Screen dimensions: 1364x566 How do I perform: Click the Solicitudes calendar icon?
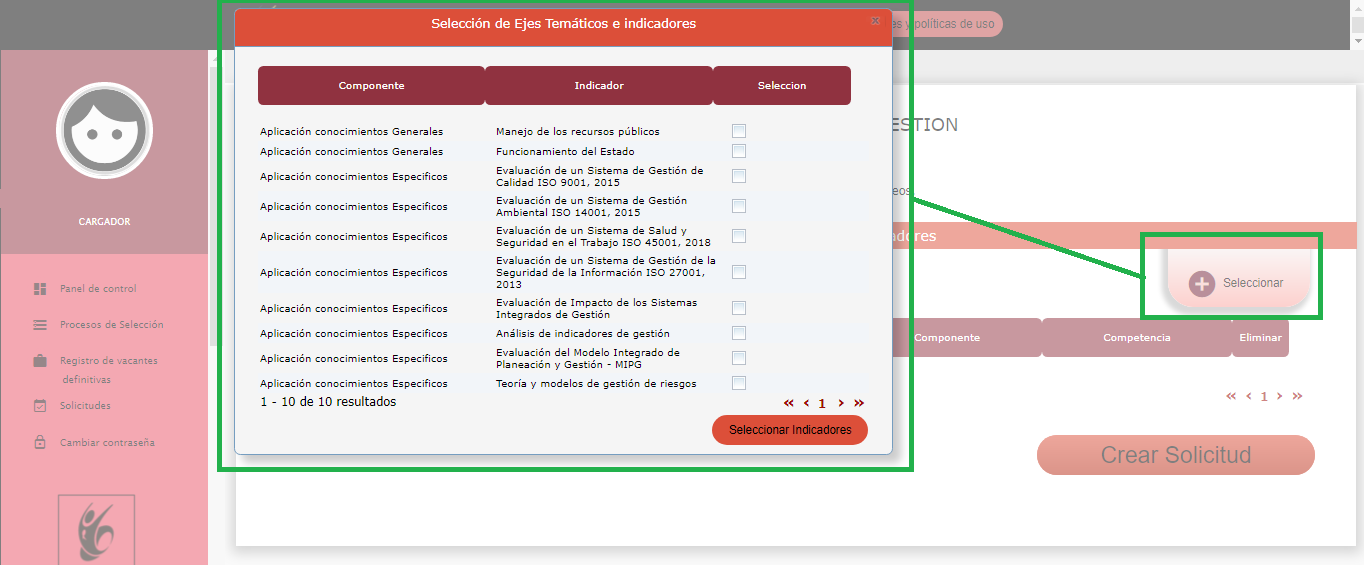click(x=40, y=406)
